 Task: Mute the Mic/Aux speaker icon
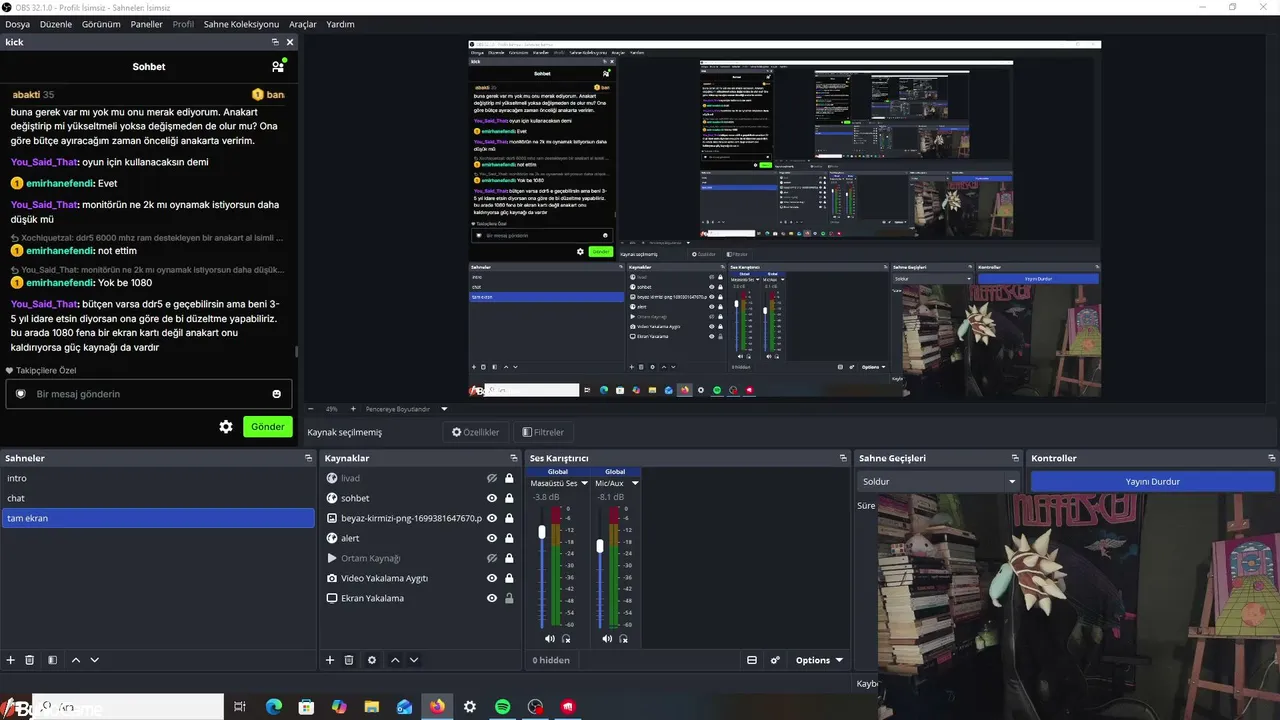point(607,639)
